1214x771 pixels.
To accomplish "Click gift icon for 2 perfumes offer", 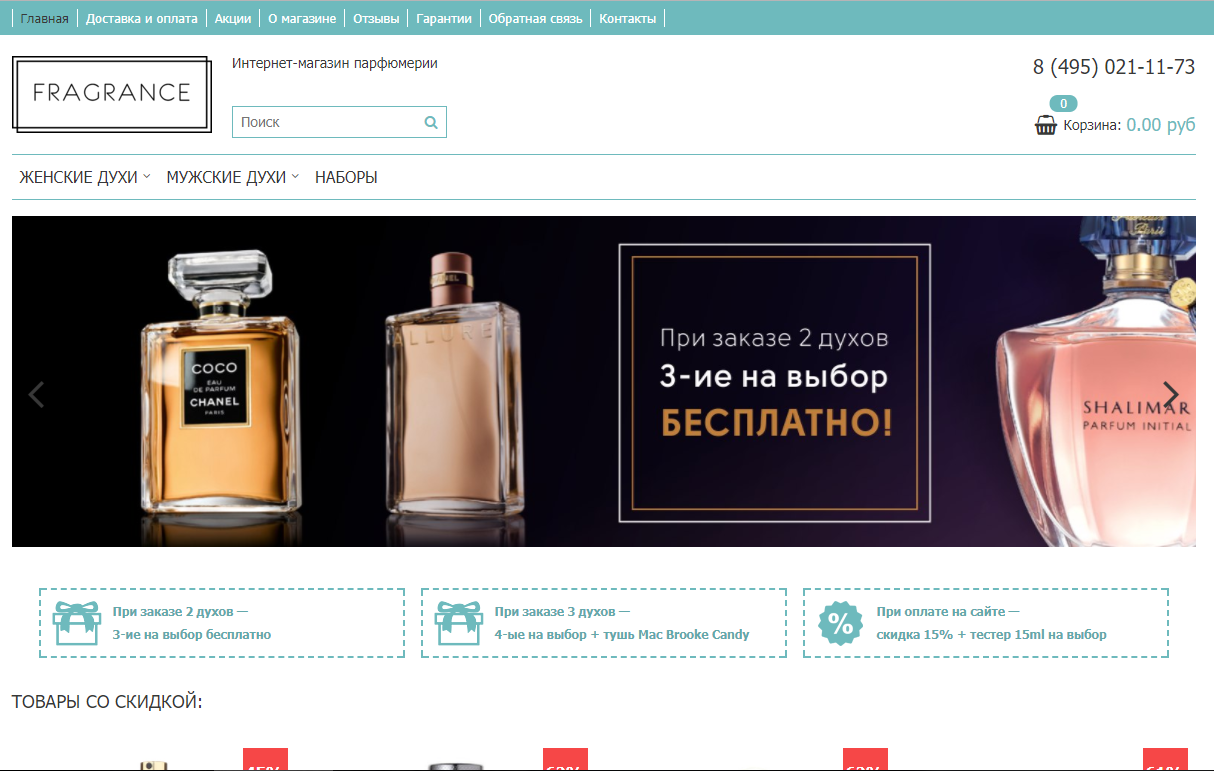I will 75,623.
